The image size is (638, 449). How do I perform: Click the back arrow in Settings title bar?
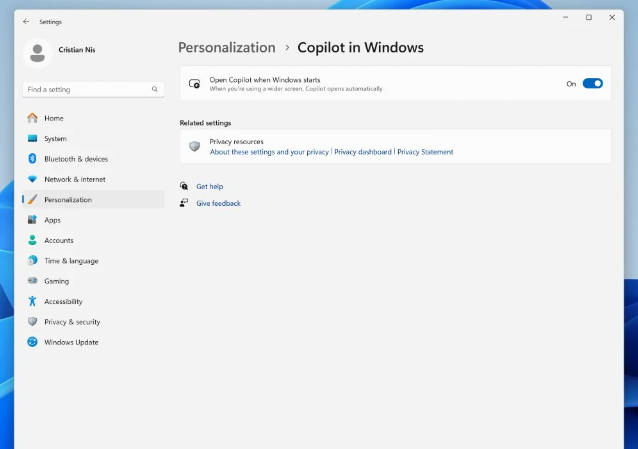(x=26, y=22)
